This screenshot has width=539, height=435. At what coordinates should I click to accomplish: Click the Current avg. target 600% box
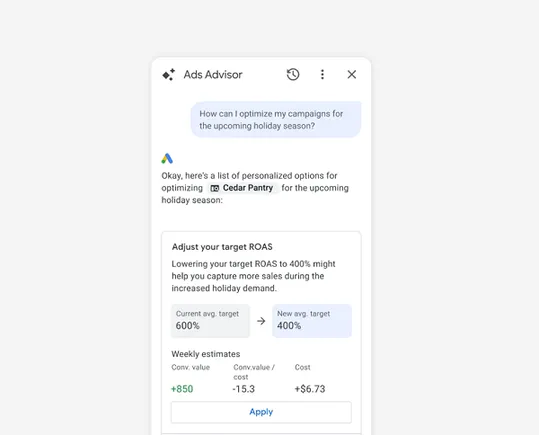(210, 320)
